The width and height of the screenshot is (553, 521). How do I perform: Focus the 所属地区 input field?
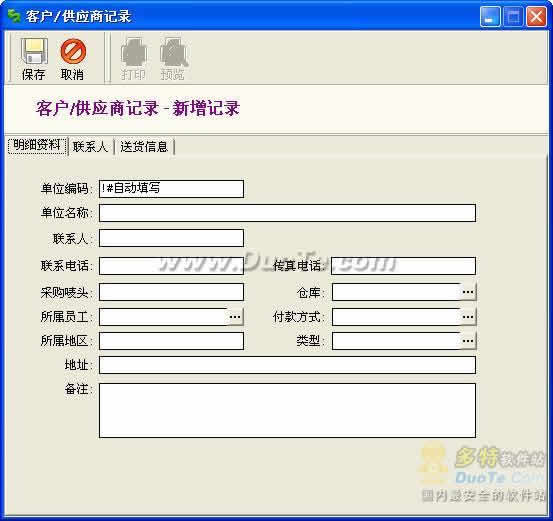(x=171, y=341)
